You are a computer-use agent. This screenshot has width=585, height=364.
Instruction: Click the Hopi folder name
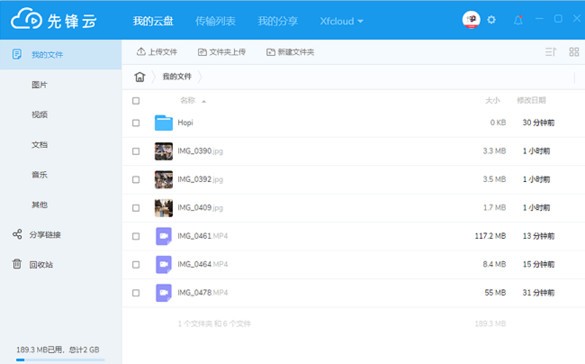point(185,123)
